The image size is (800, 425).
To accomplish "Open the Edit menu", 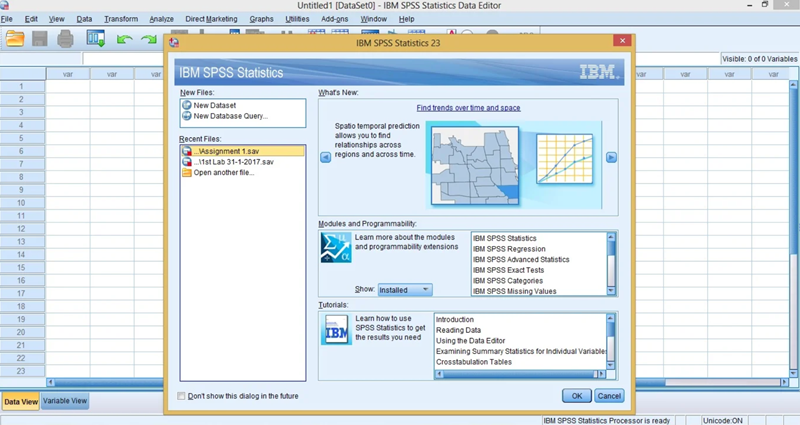I will [31, 19].
